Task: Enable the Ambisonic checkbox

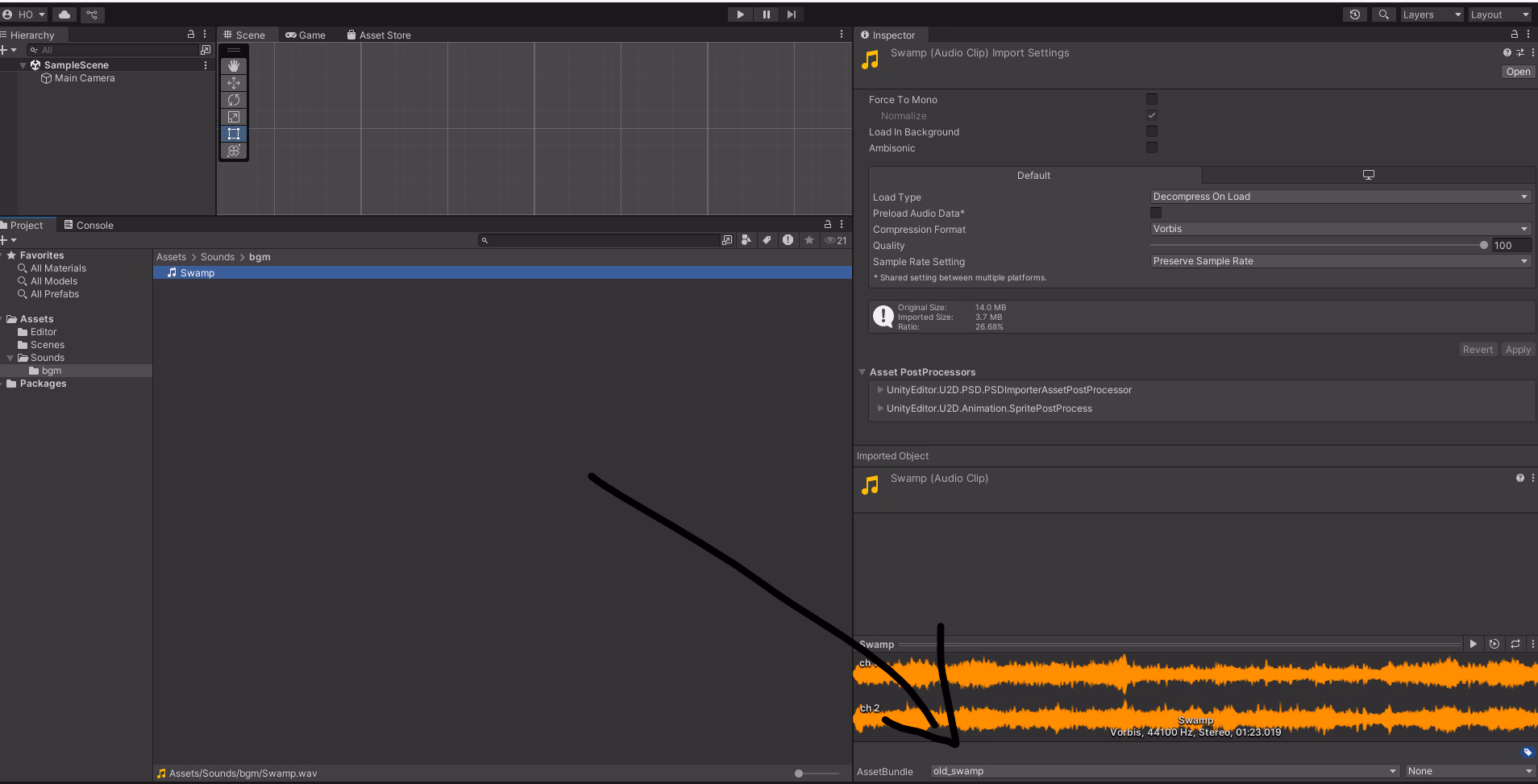Action: pyautogui.click(x=1152, y=147)
